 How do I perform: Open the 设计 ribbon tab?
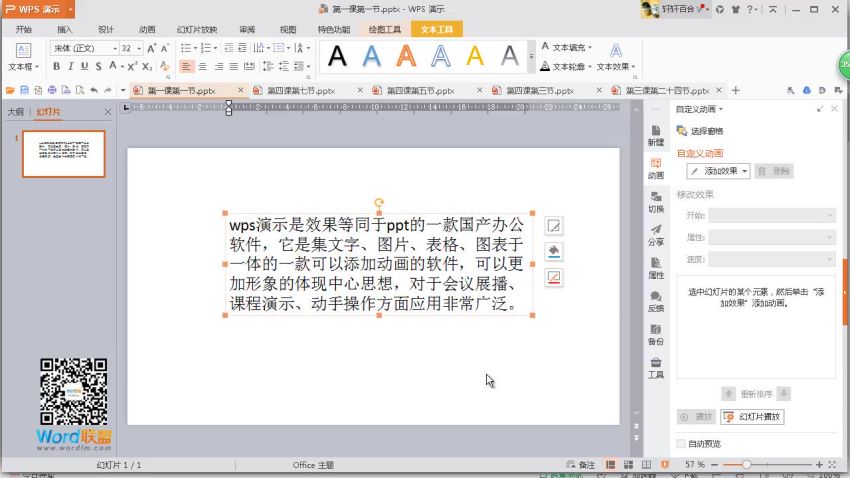[x=106, y=29]
